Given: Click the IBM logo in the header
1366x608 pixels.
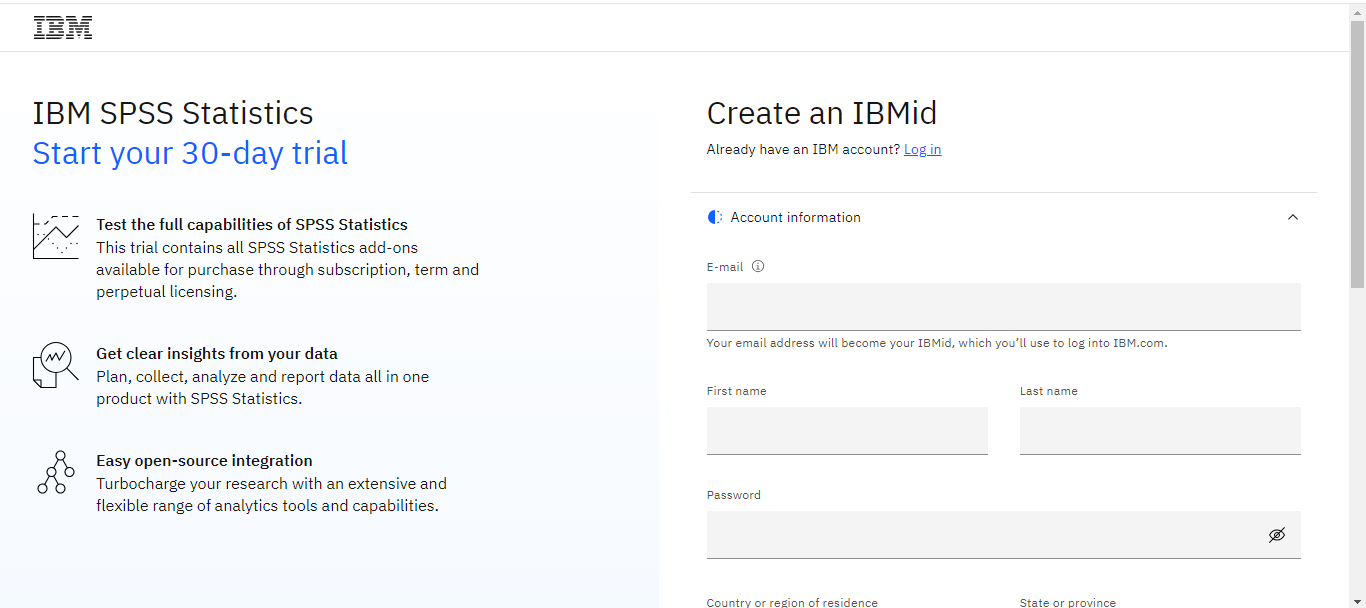Looking at the screenshot, I should coord(63,28).
